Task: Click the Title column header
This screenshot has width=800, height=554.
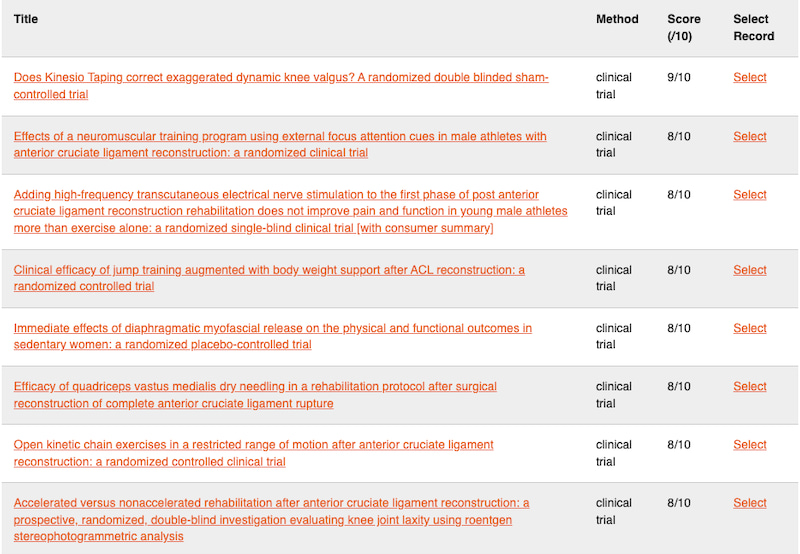Action: [26, 19]
